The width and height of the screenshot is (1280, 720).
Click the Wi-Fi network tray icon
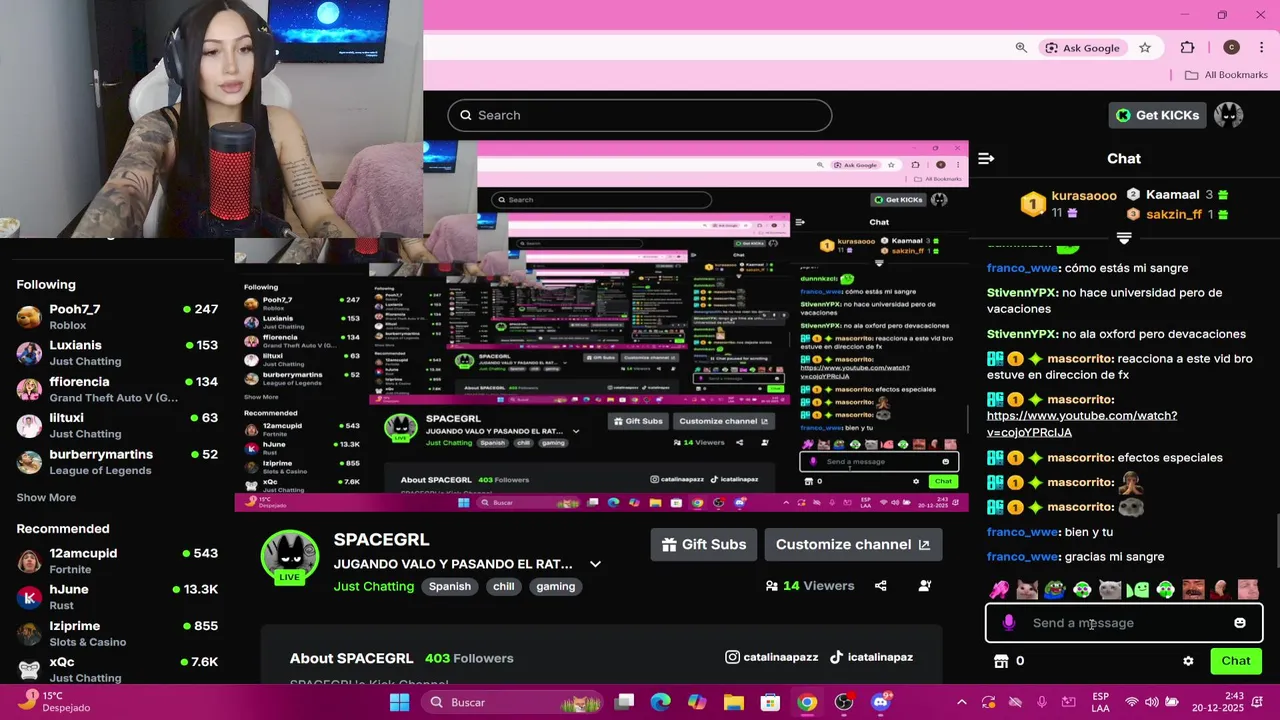coord(1132,702)
